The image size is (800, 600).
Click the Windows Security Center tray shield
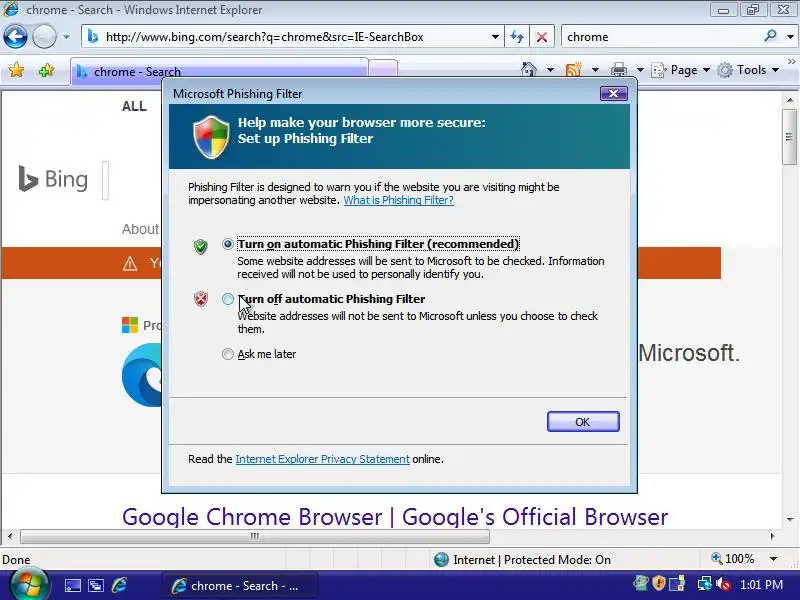click(659, 583)
